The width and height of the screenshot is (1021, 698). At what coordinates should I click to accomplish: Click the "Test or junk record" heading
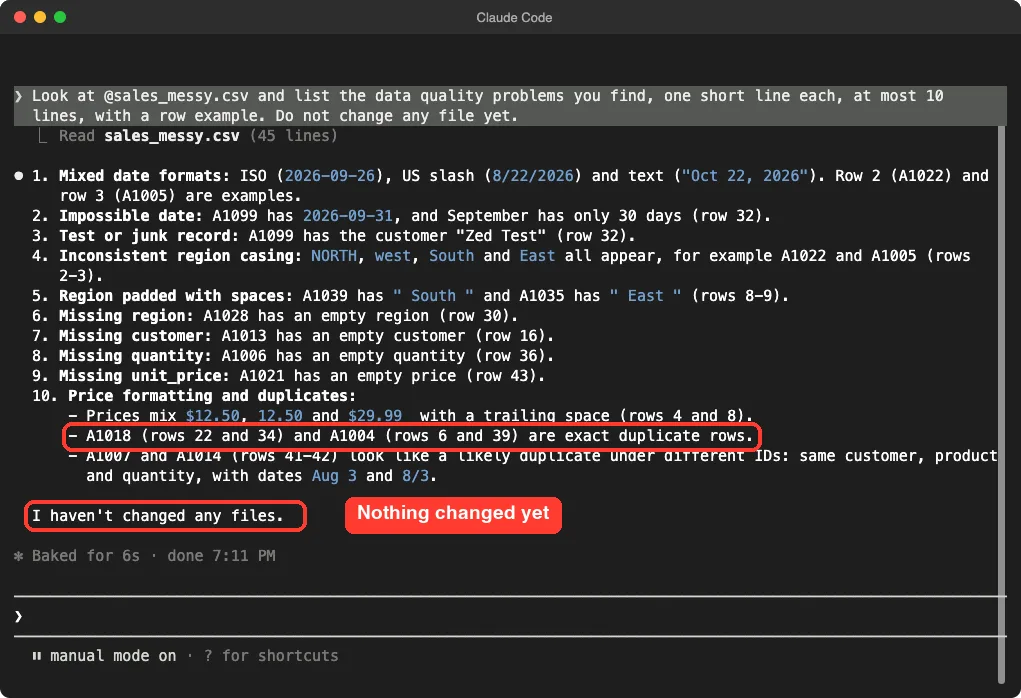pos(148,236)
